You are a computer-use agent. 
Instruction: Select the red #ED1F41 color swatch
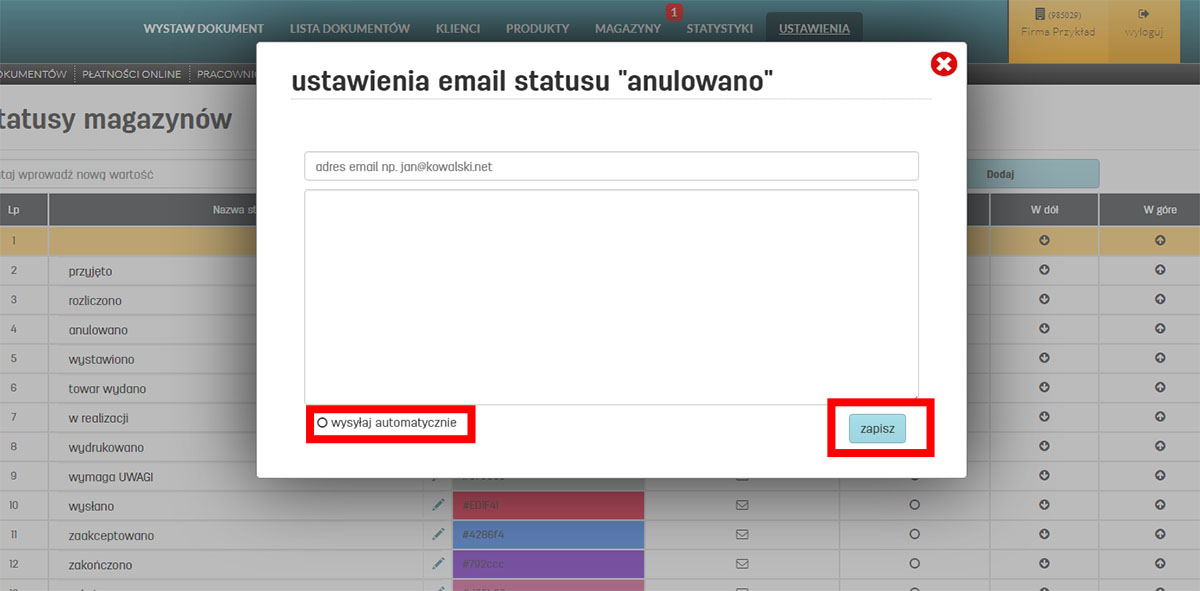(x=547, y=505)
